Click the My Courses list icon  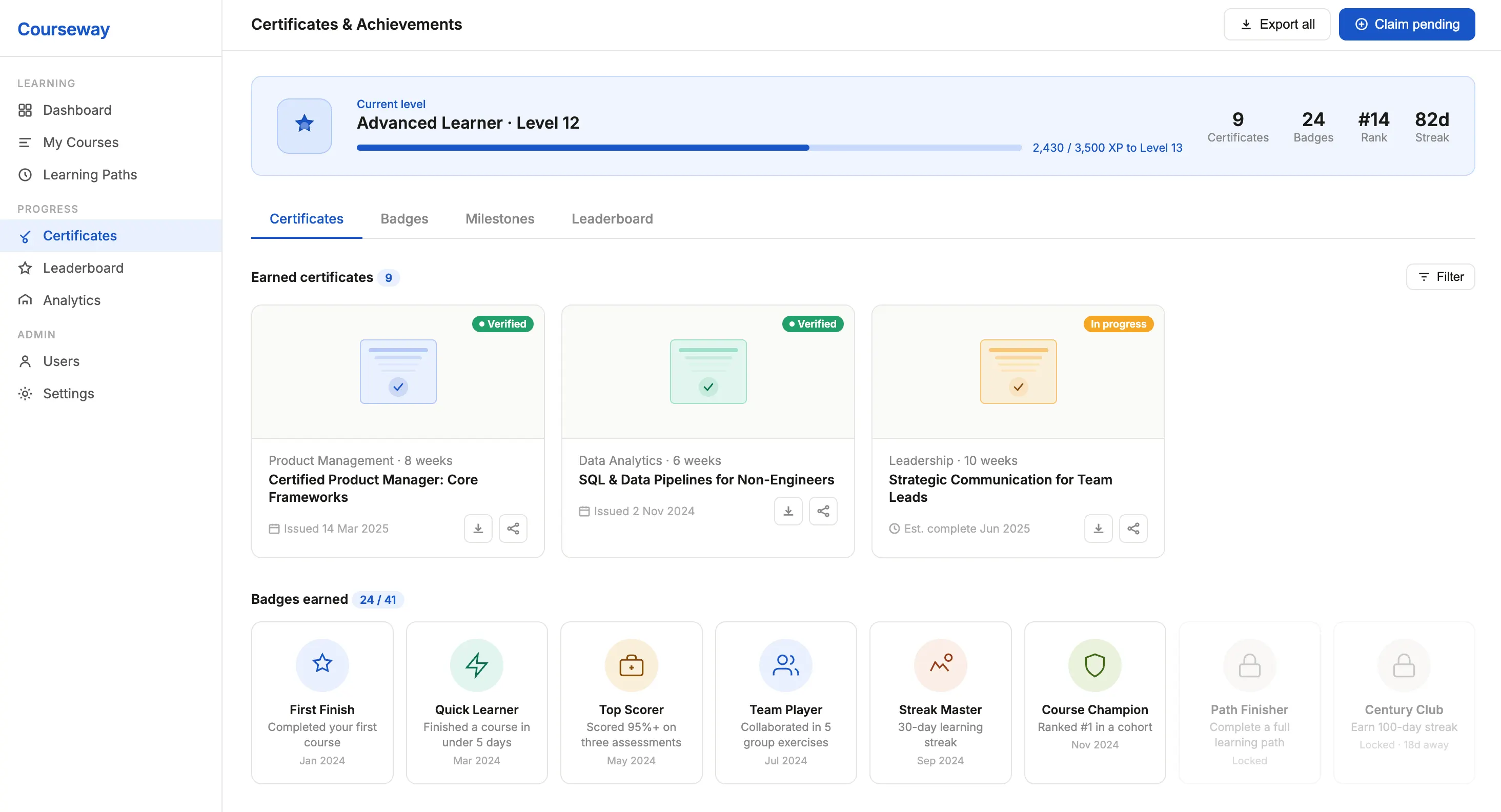click(x=25, y=142)
